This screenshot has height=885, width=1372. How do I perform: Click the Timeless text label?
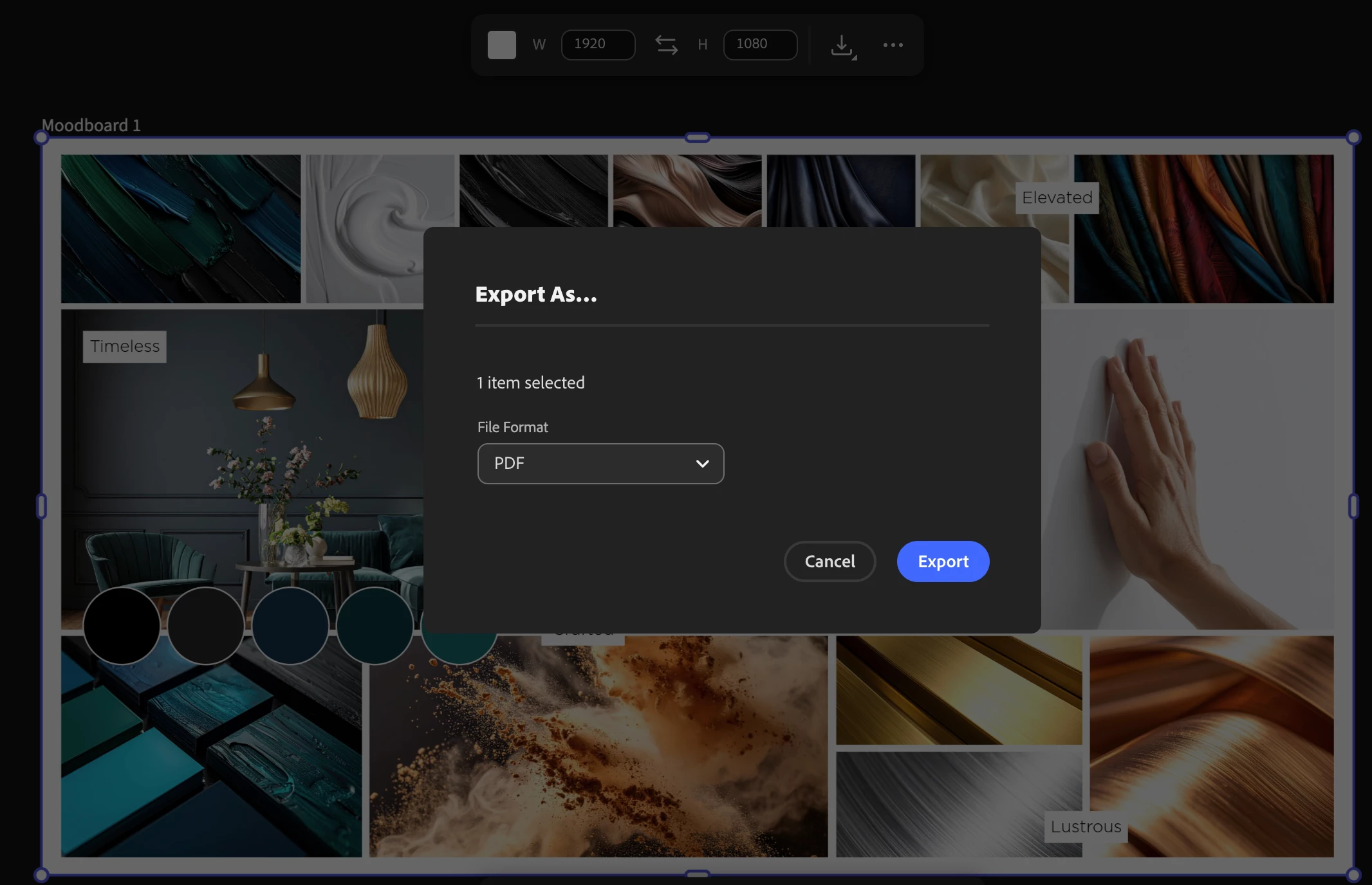[125, 347]
